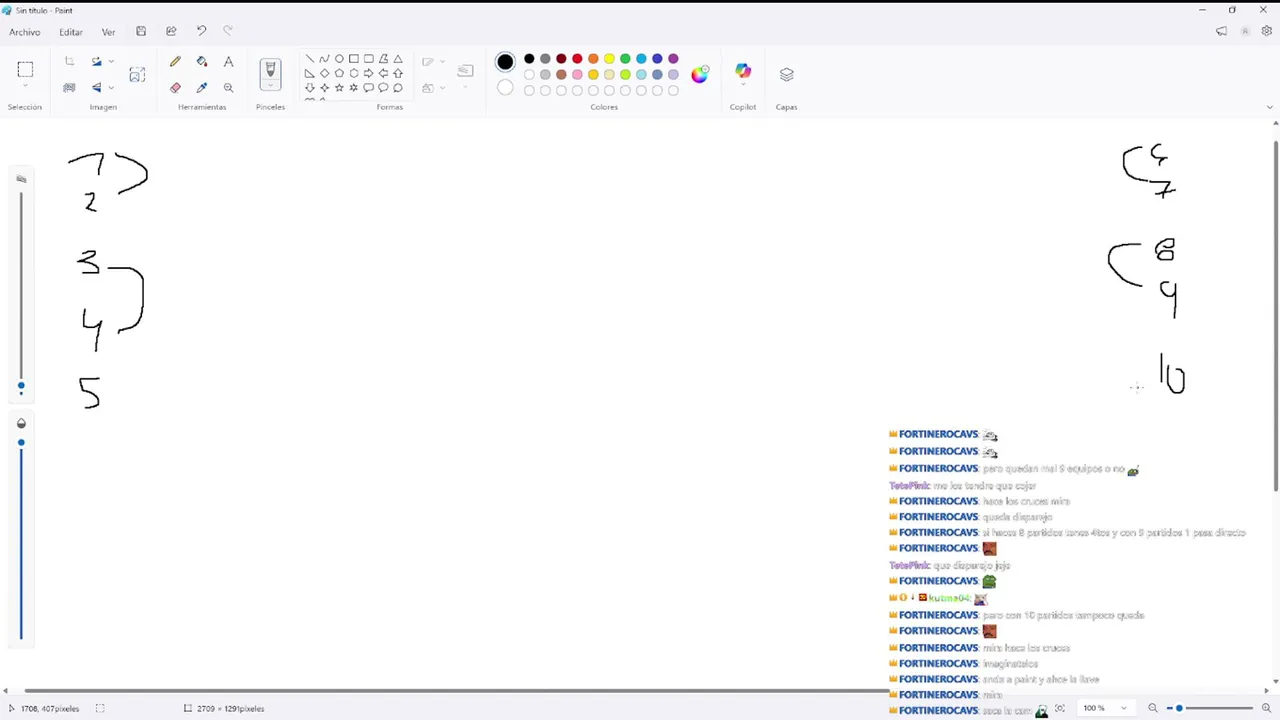
Task: Select primary color 1 black circle
Action: (505, 63)
